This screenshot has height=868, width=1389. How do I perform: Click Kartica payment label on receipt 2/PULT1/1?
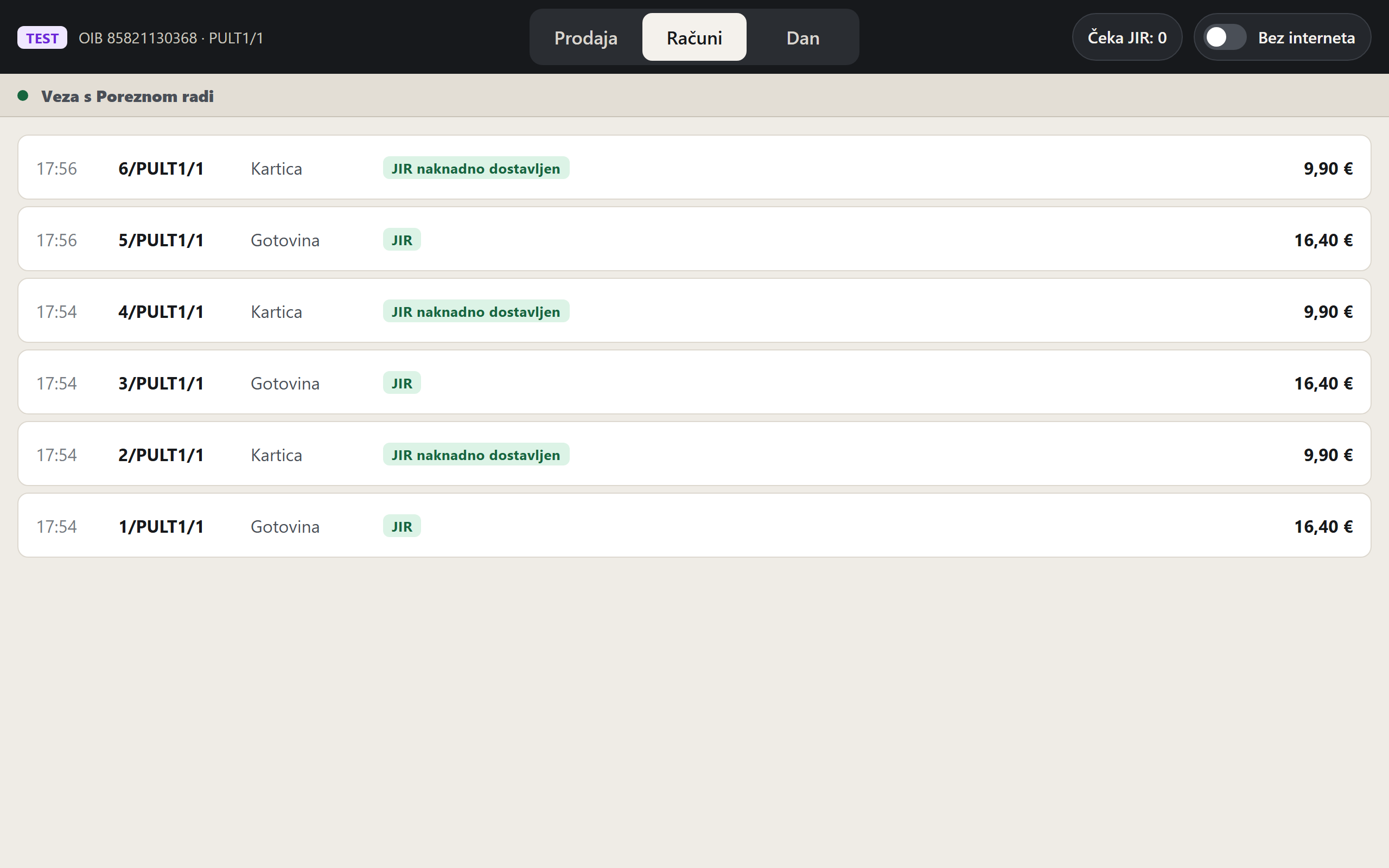tap(276, 455)
